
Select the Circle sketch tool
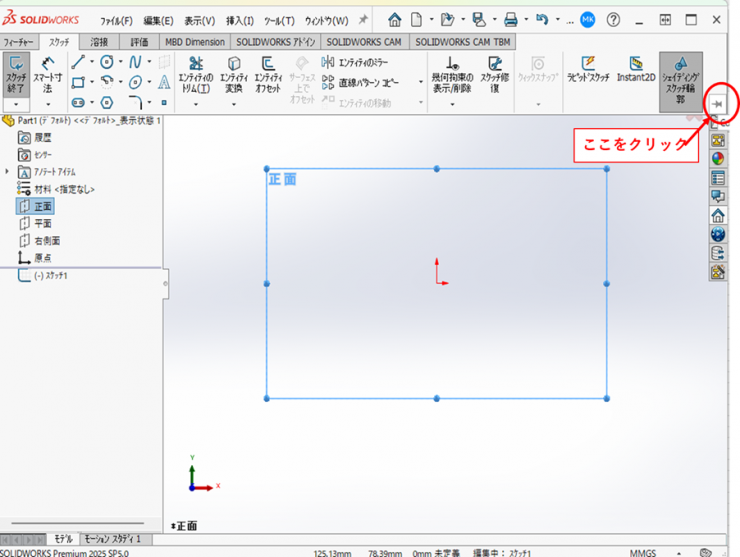(106, 62)
